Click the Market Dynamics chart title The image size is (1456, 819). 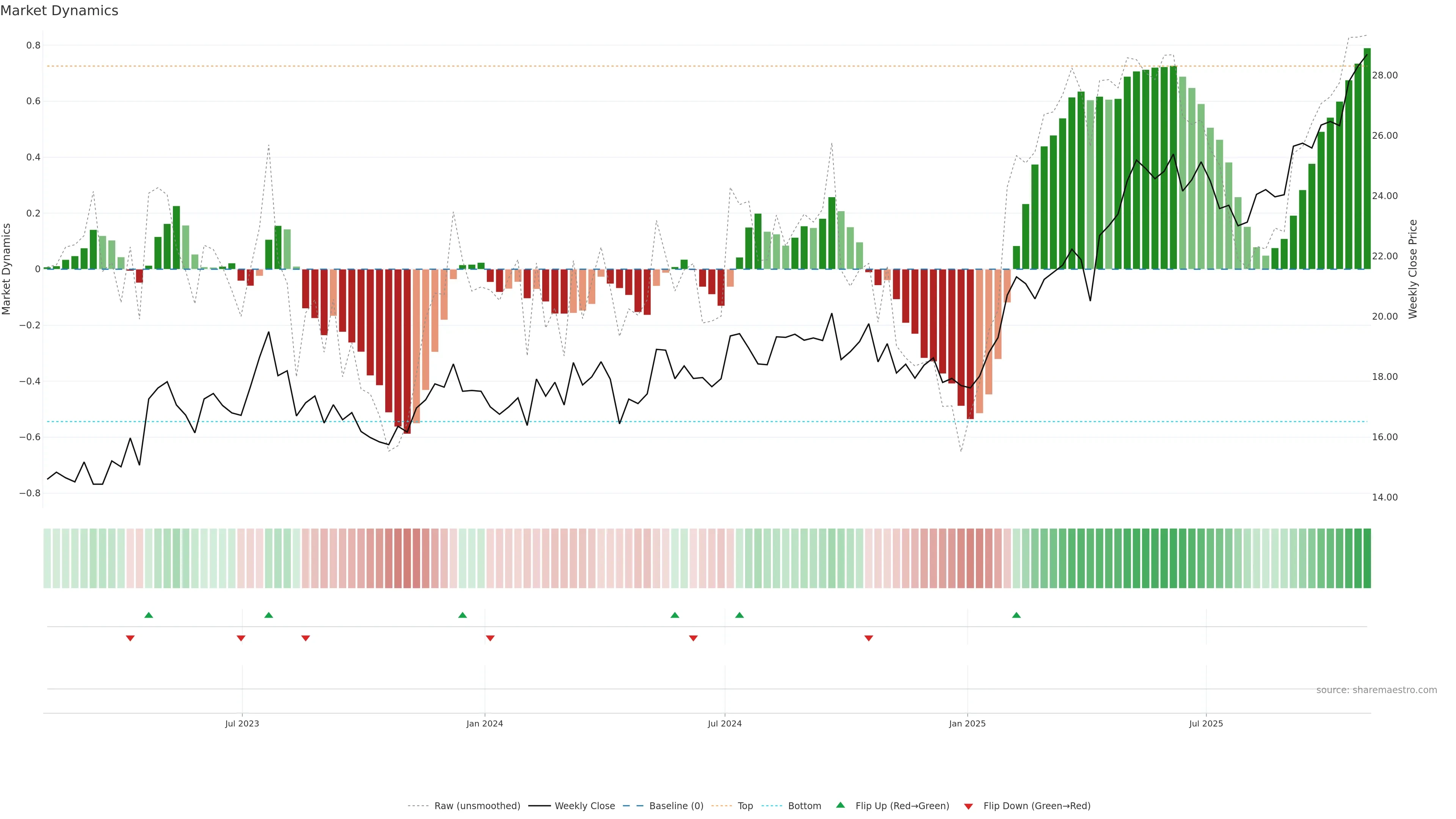pyautogui.click(x=60, y=11)
